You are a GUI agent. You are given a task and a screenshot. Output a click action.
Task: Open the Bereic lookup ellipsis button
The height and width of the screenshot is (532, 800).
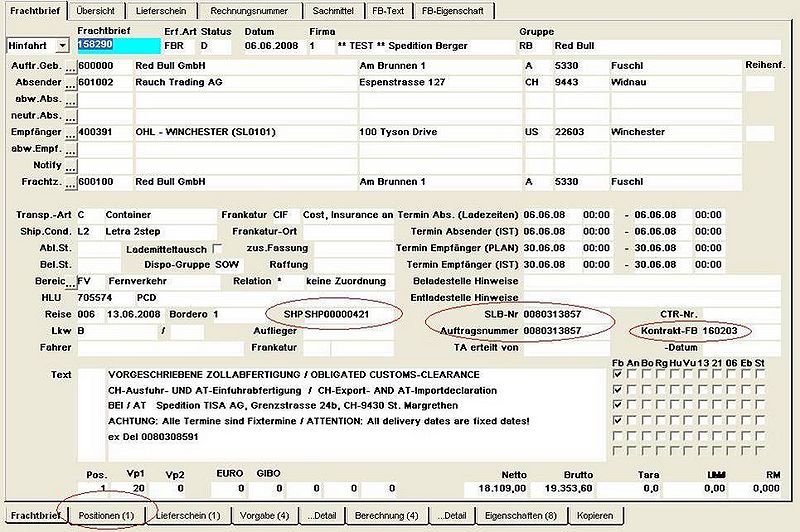point(71,283)
